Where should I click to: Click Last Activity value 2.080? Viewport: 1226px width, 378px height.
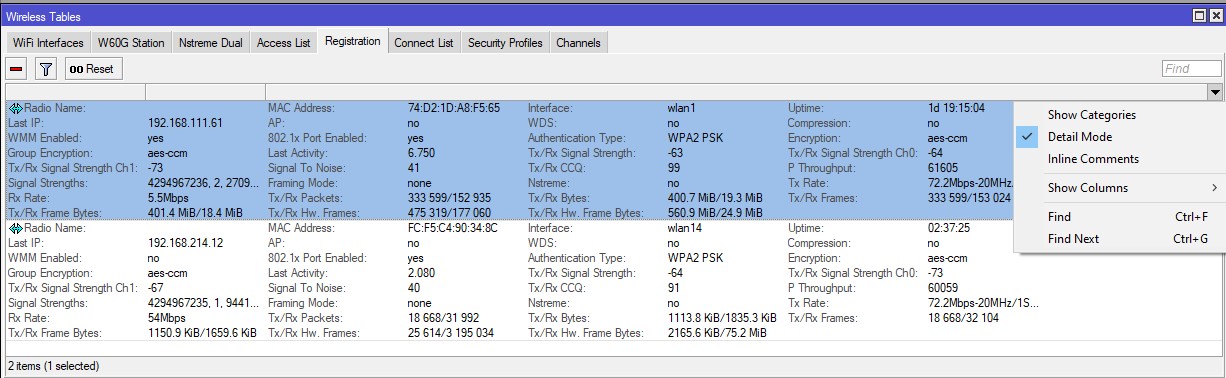click(421, 273)
